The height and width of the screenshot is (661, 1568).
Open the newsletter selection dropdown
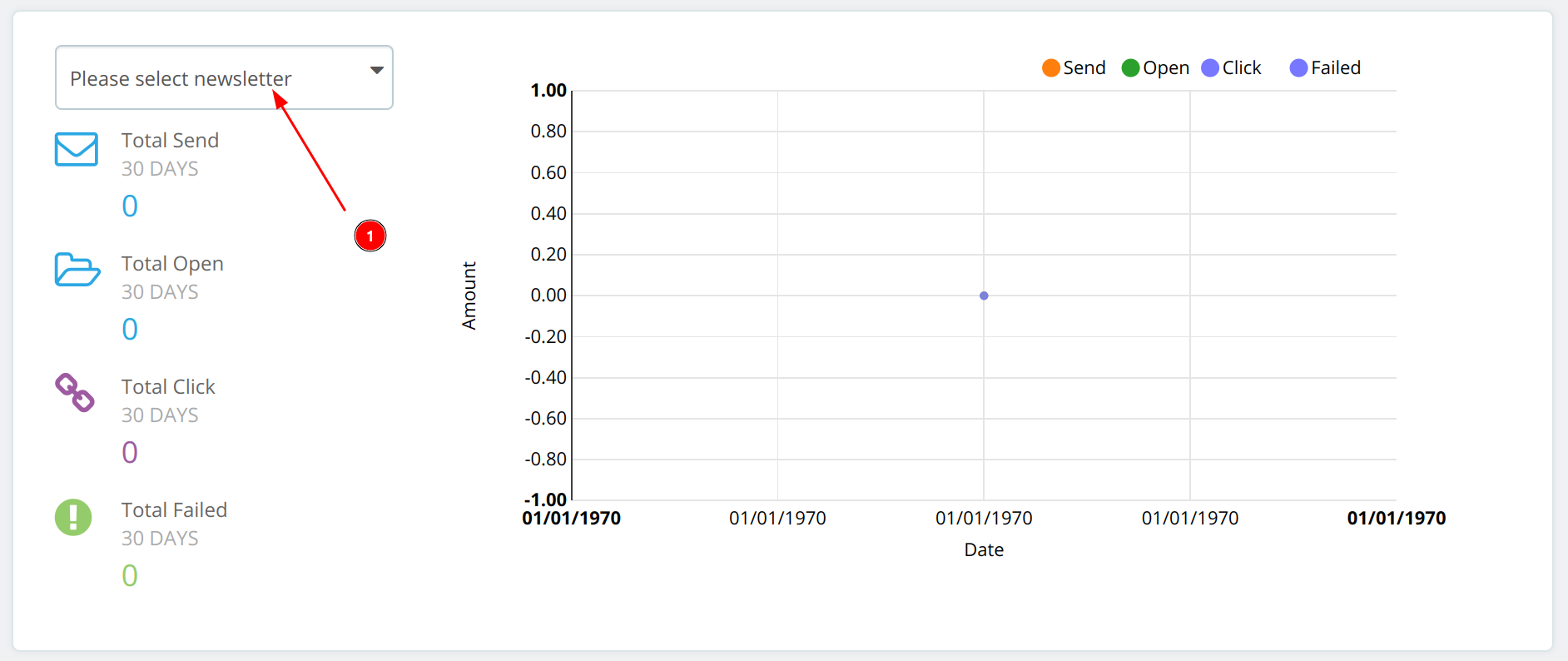pos(223,78)
